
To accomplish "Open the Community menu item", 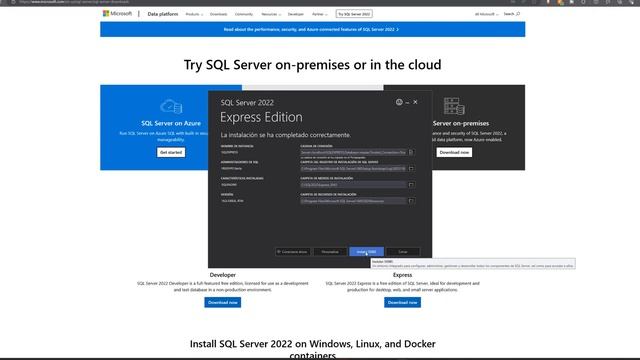I will point(244,14).
